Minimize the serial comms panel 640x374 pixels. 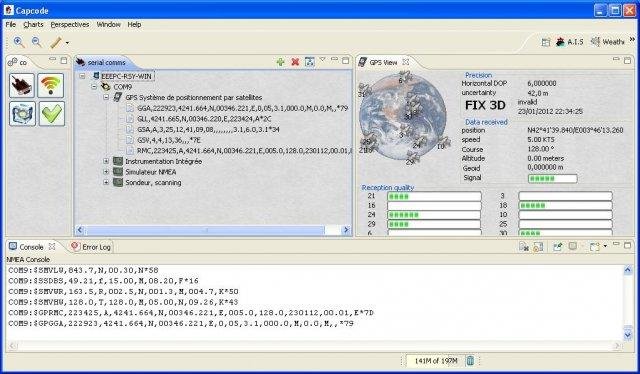pyautogui.click(x=334, y=60)
